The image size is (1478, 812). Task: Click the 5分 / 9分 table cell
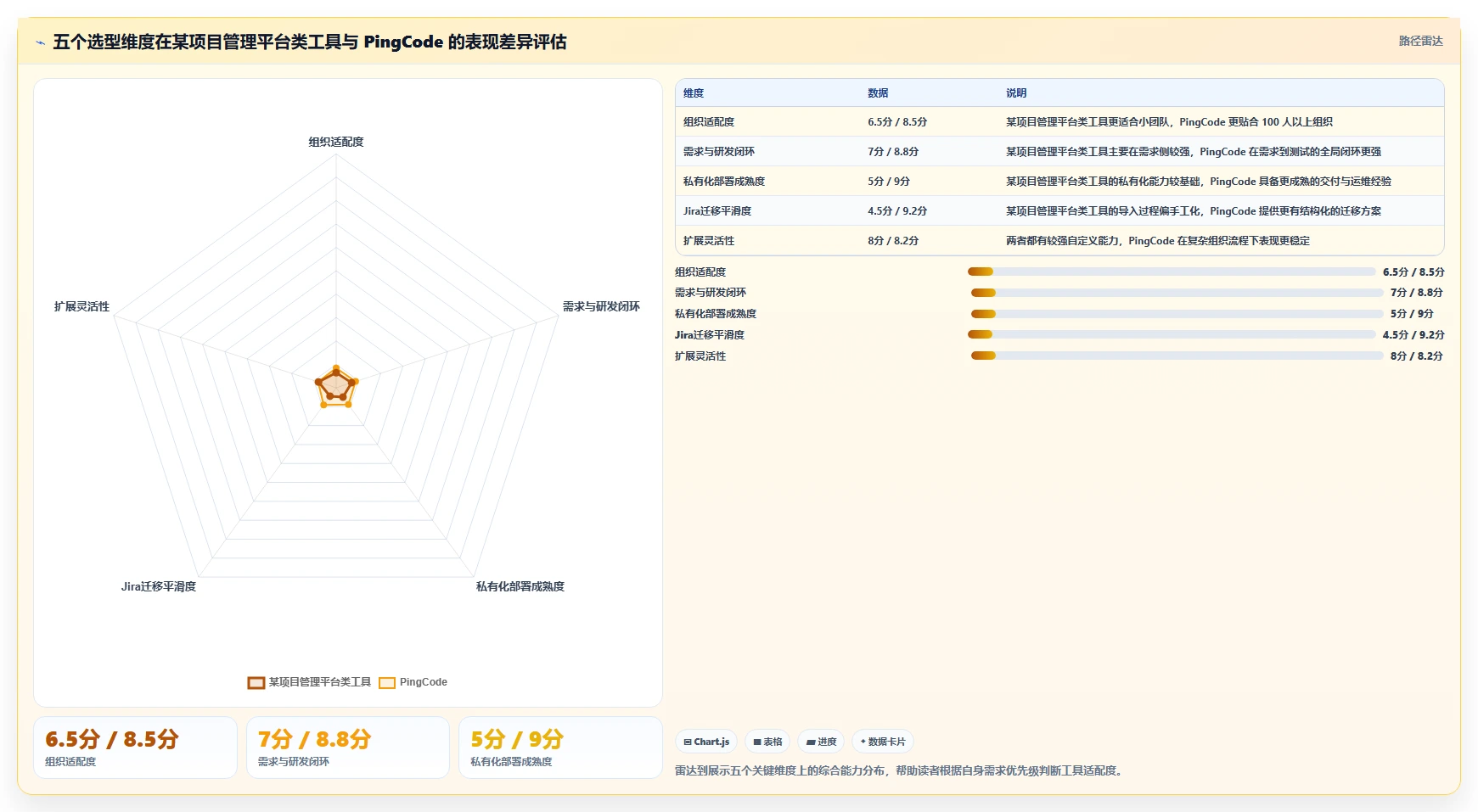pos(889,182)
